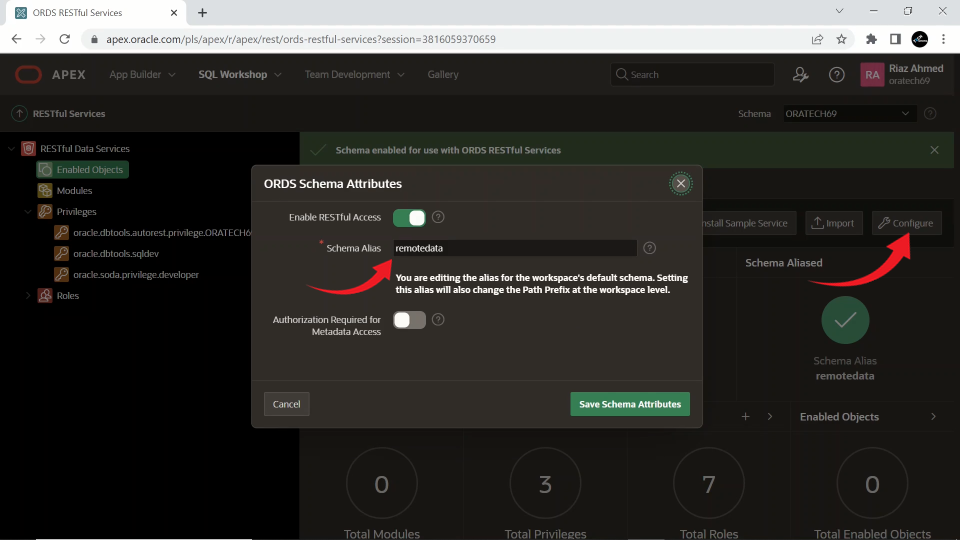Collapse the Privileges tree node
The width and height of the screenshot is (960, 540).
coord(28,211)
